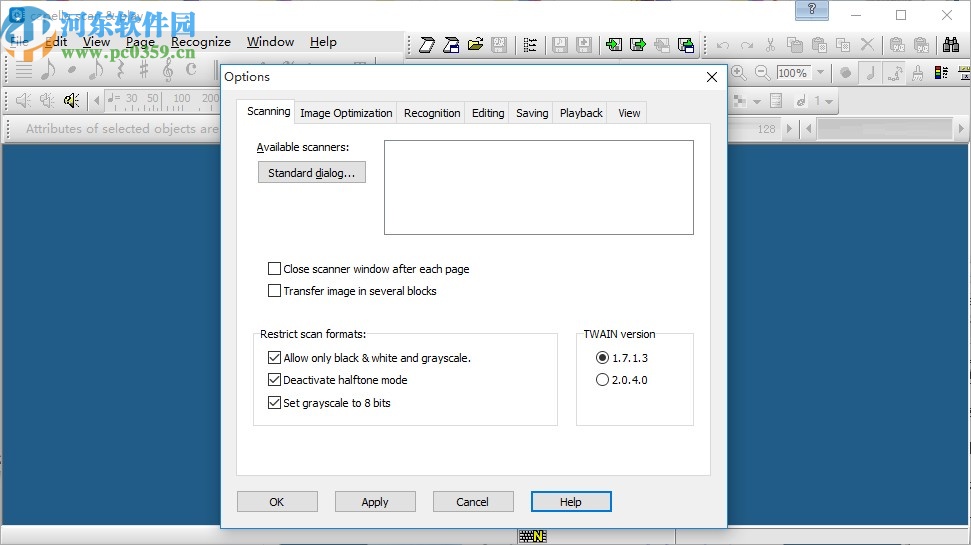
Task: Switch to the Playback tab
Action: [581, 113]
